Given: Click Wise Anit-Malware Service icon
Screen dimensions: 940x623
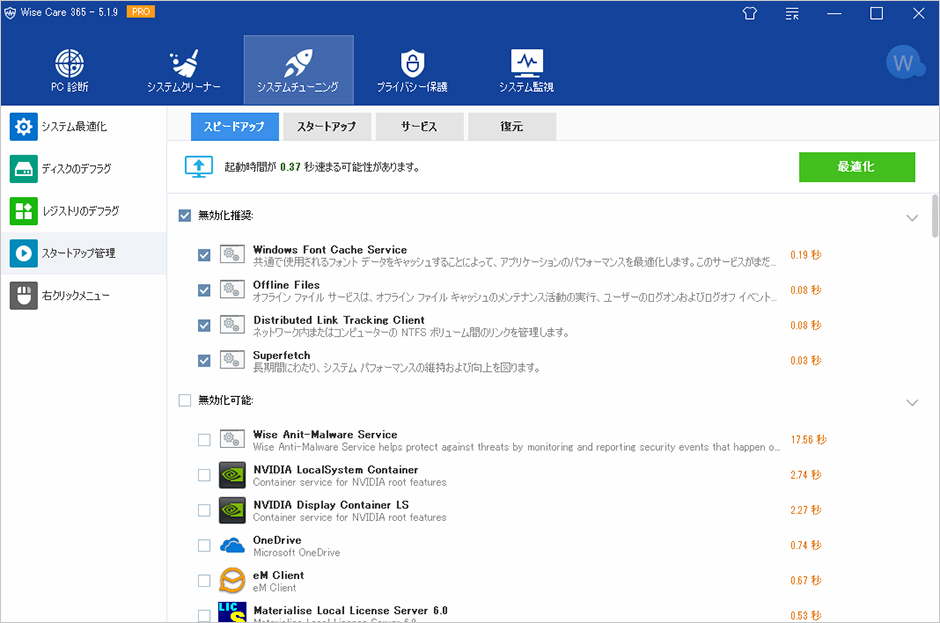Looking at the screenshot, I should [x=232, y=440].
